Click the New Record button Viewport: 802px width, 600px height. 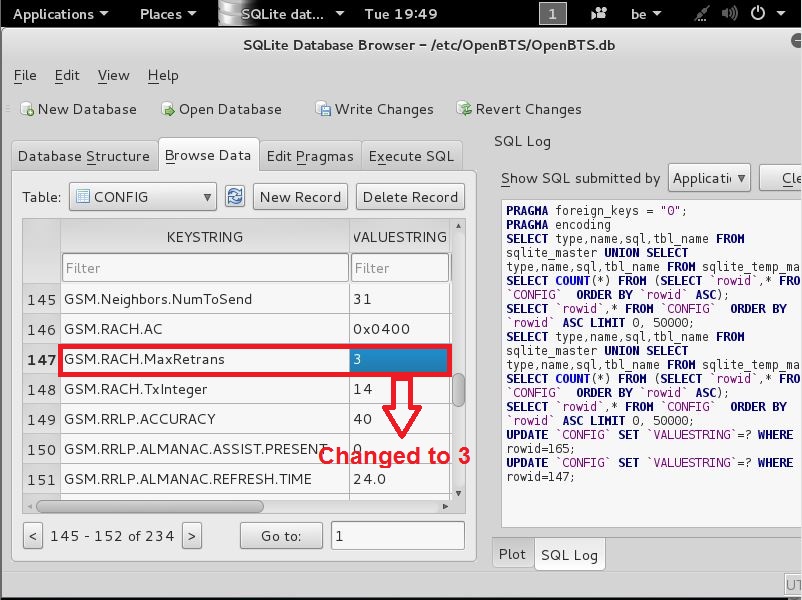click(300, 197)
